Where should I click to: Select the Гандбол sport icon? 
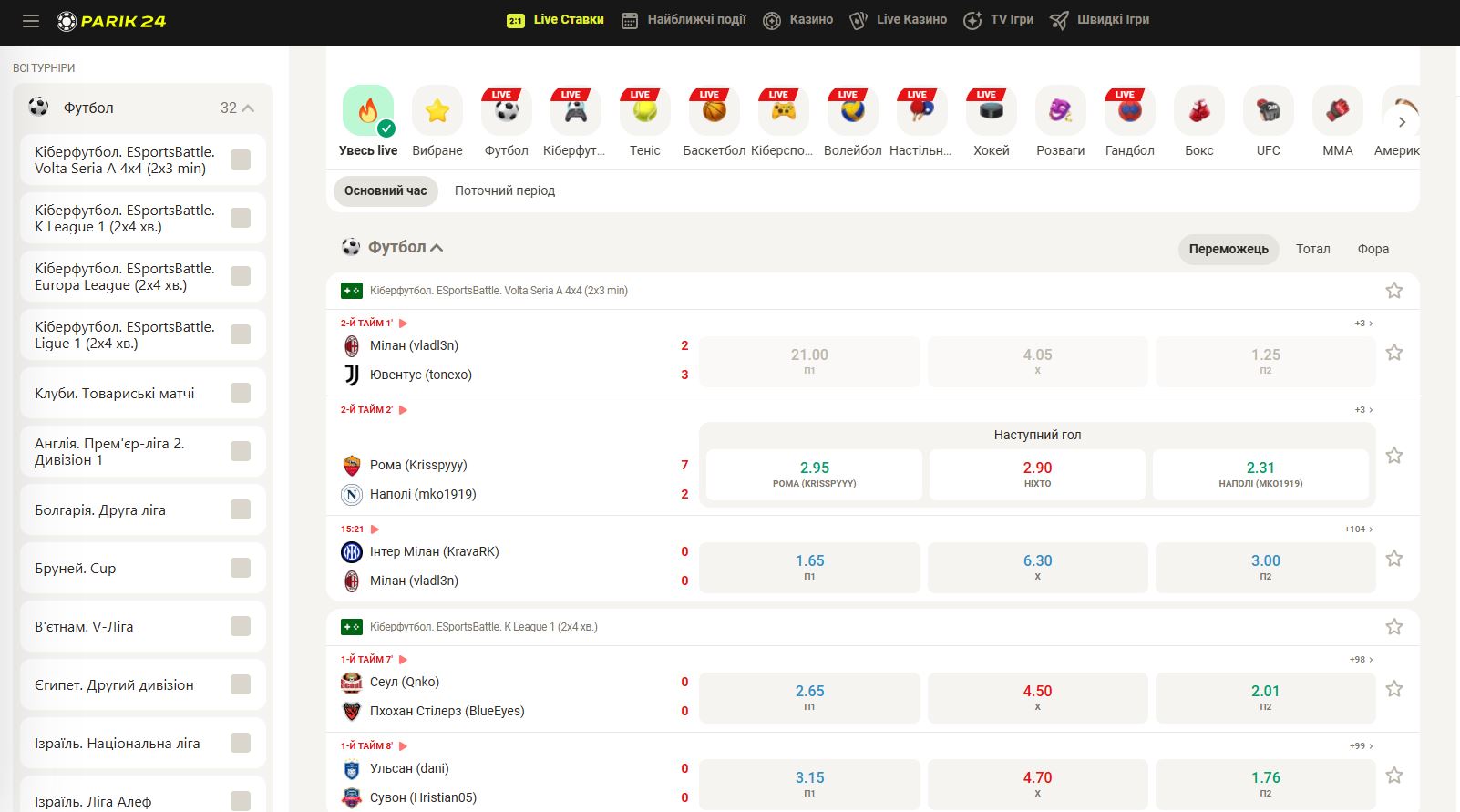click(1129, 111)
